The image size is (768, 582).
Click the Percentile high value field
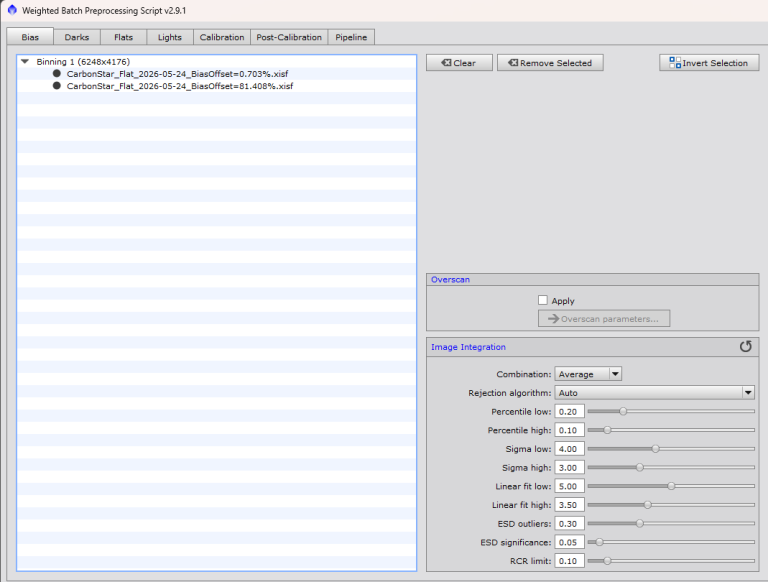click(569, 430)
